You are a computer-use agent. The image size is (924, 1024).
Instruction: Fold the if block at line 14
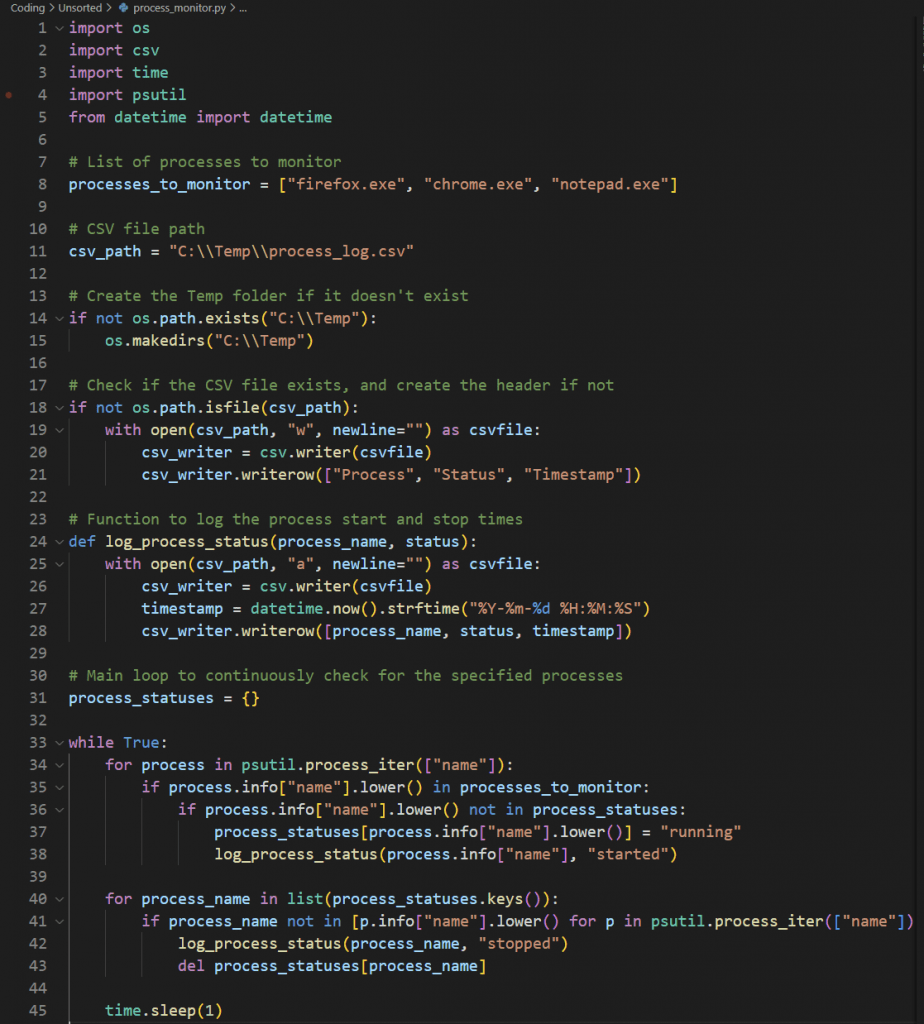[x=59, y=319]
